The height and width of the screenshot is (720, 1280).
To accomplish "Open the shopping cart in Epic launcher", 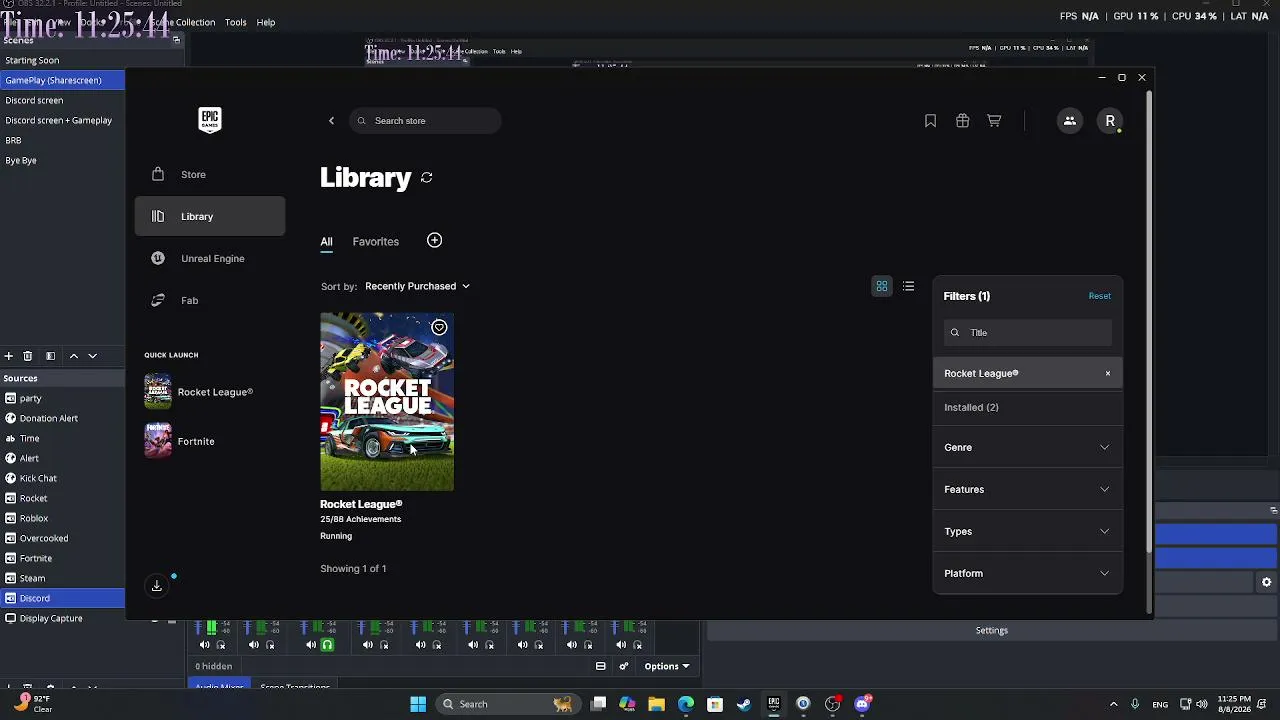I will [994, 121].
